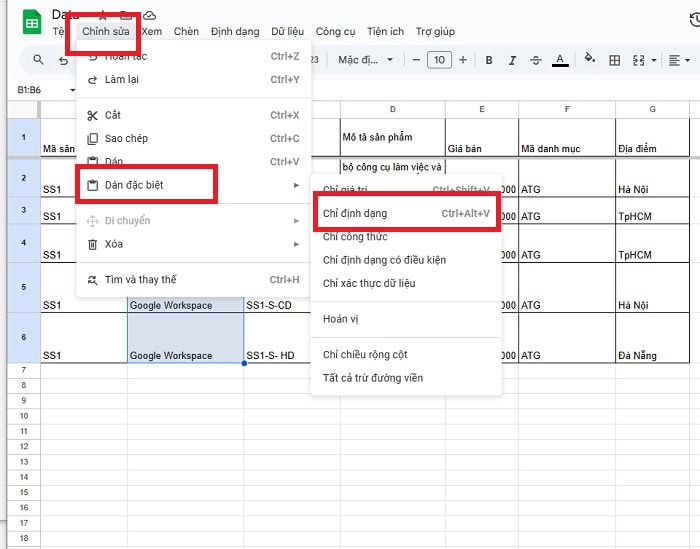The width and height of the screenshot is (700, 549).
Task: Open the Mặc định font dropdown
Action: (365, 60)
